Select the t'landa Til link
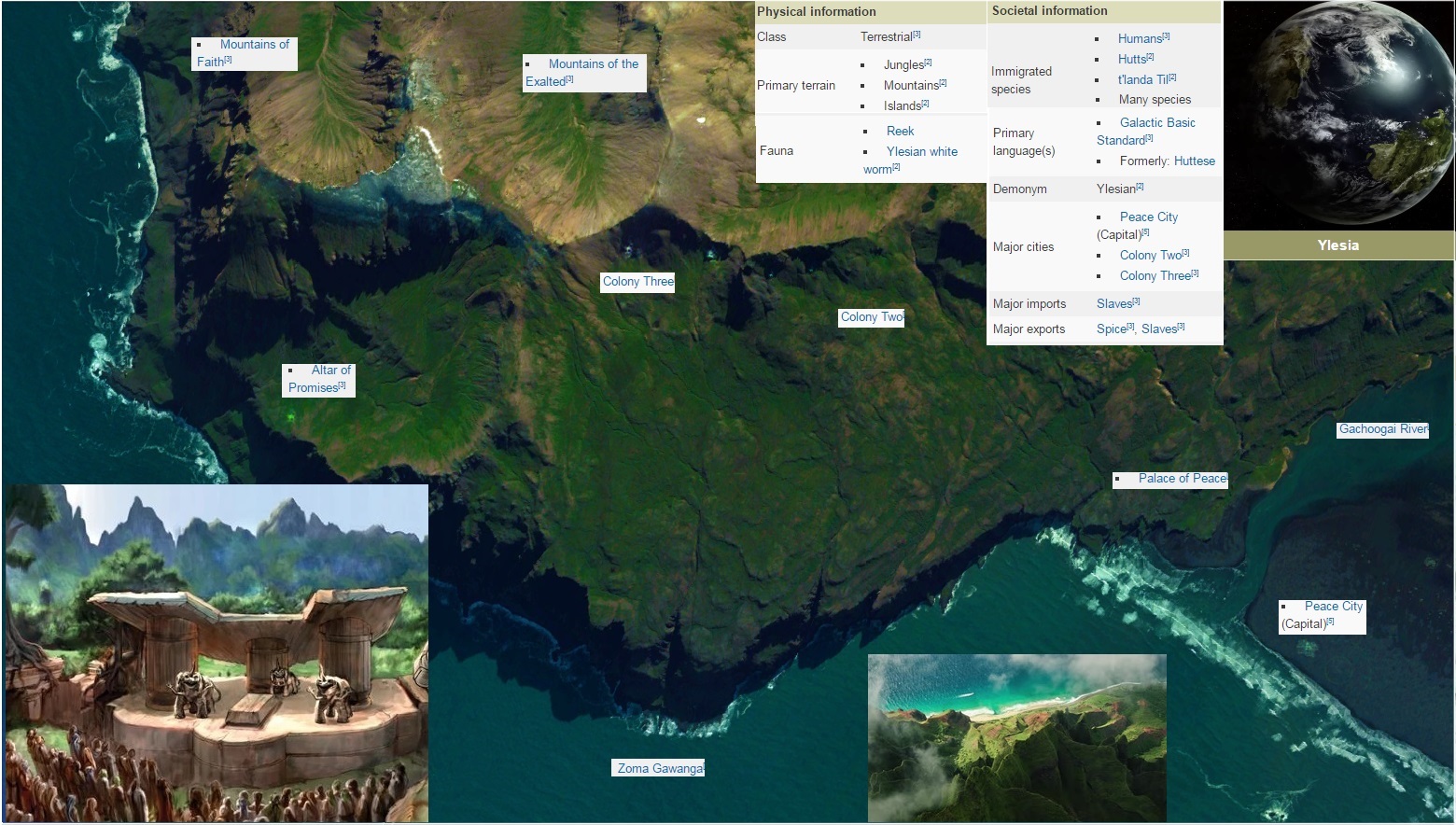 [x=1142, y=80]
